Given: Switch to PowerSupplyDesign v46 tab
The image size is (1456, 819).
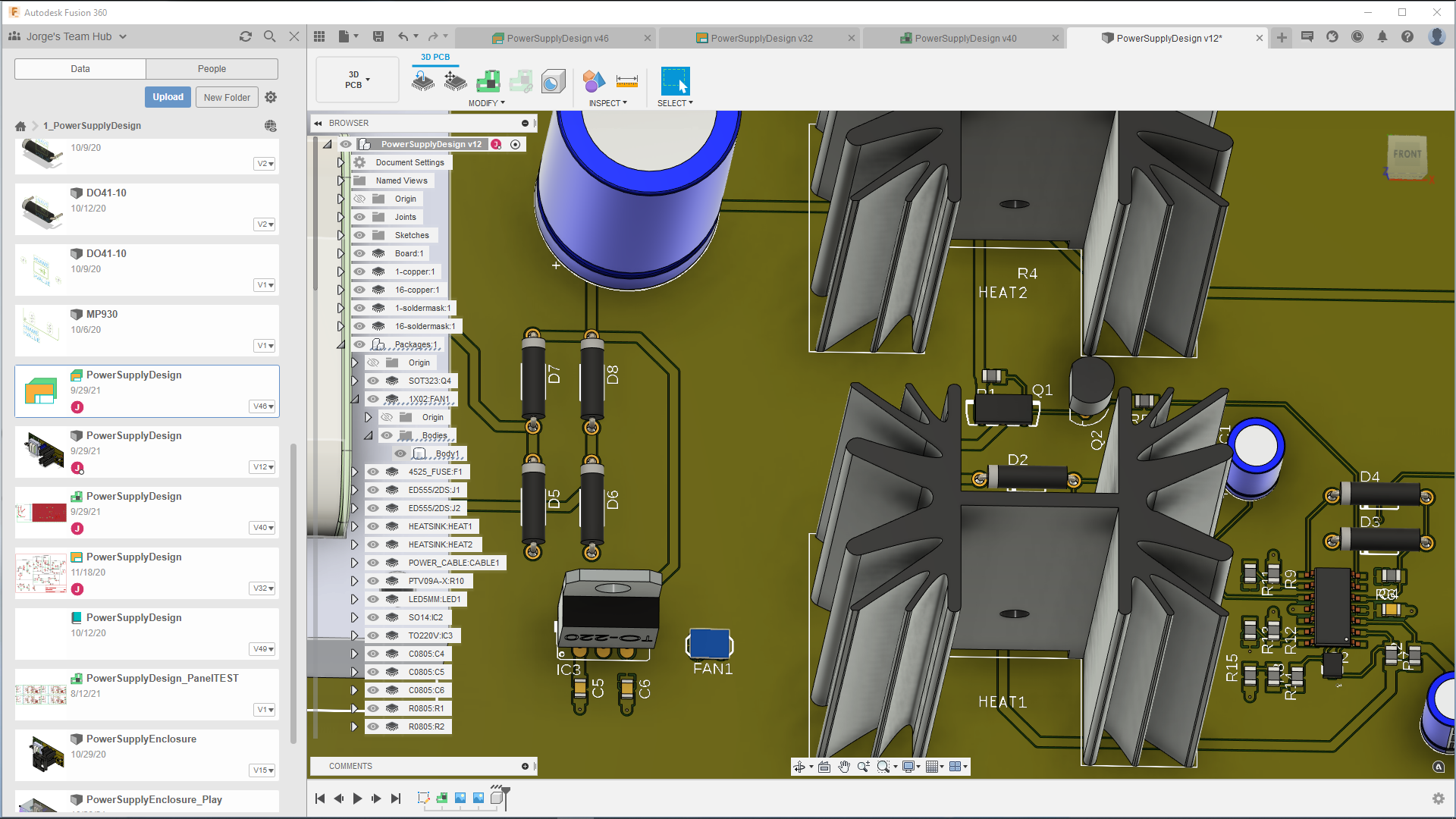Looking at the screenshot, I should click(x=557, y=38).
